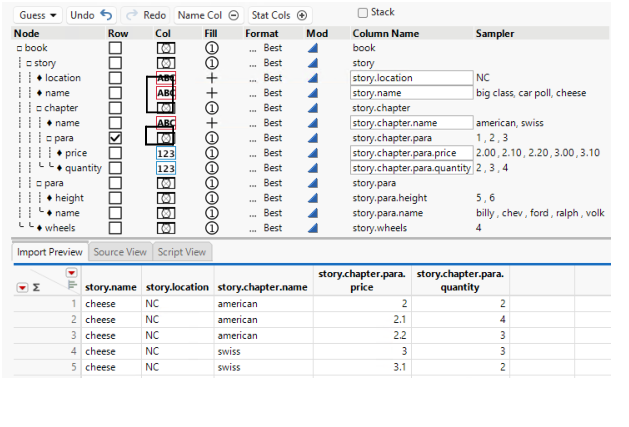Switch to the Source View tab
The width and height of the screenshot is (629, 427).
coord(120,252)
